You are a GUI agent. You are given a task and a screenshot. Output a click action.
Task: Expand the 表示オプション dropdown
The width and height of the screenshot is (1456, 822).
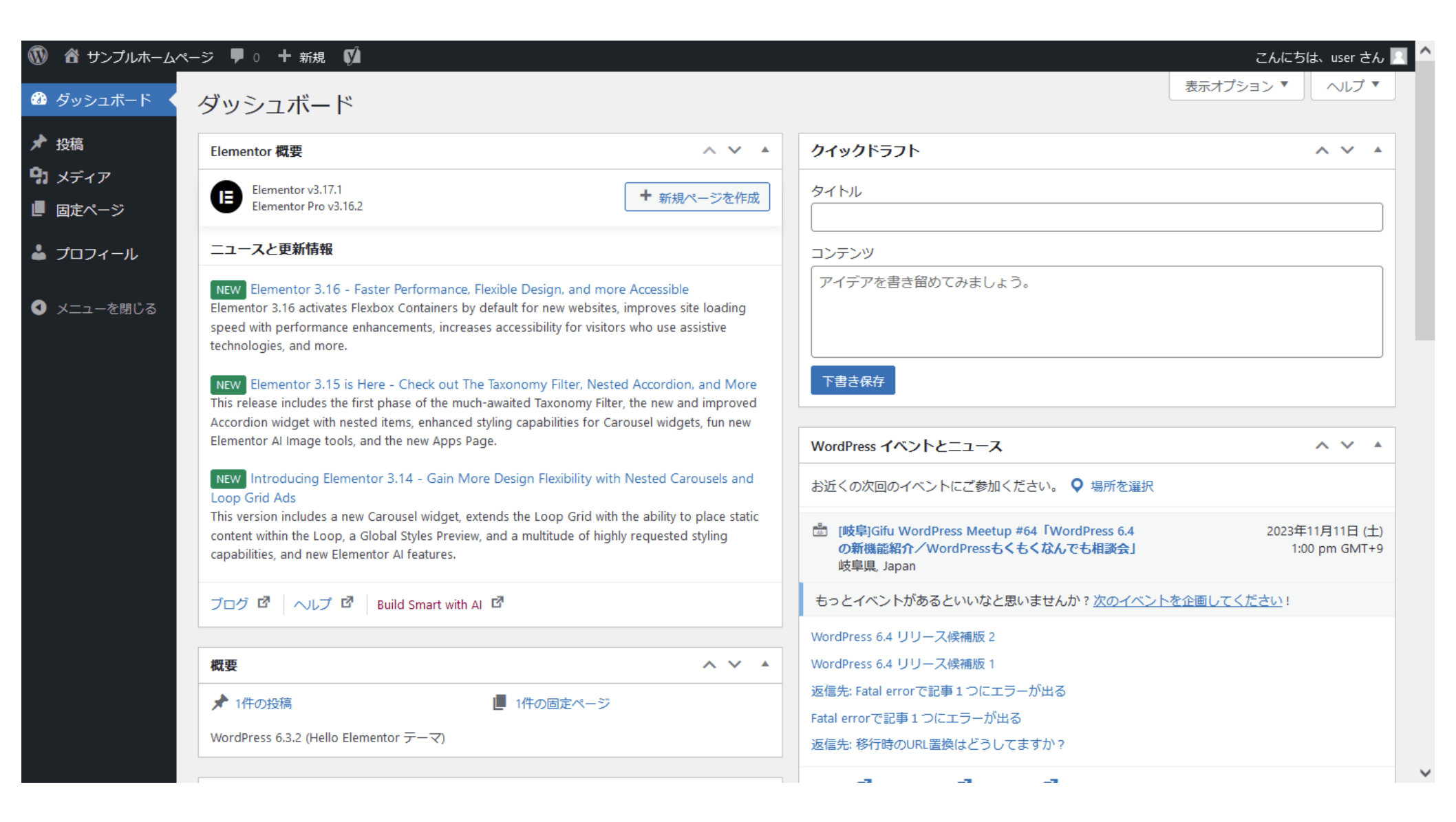tap(1236, 86)
